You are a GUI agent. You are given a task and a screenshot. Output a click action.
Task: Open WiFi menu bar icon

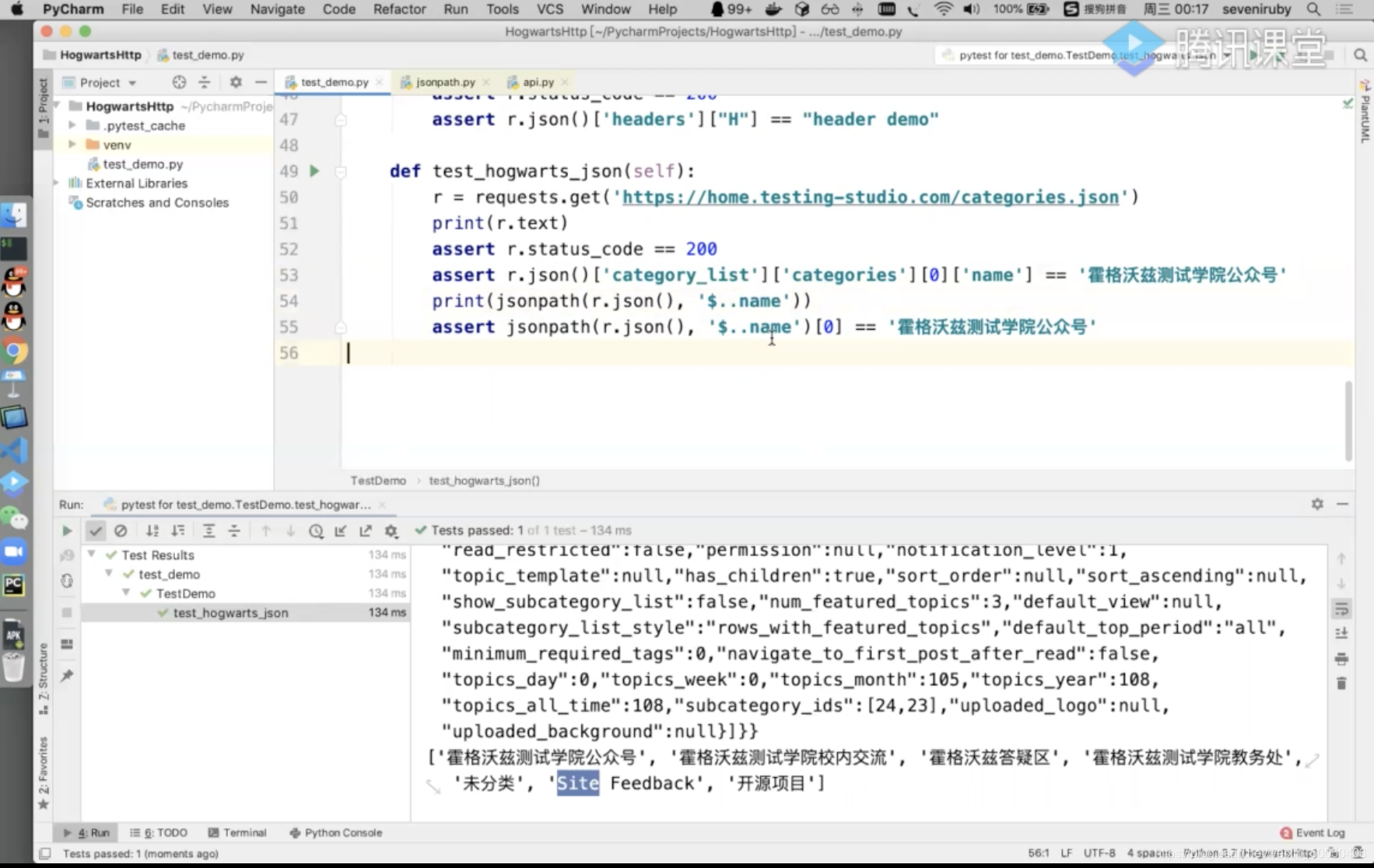coord(943,9)
